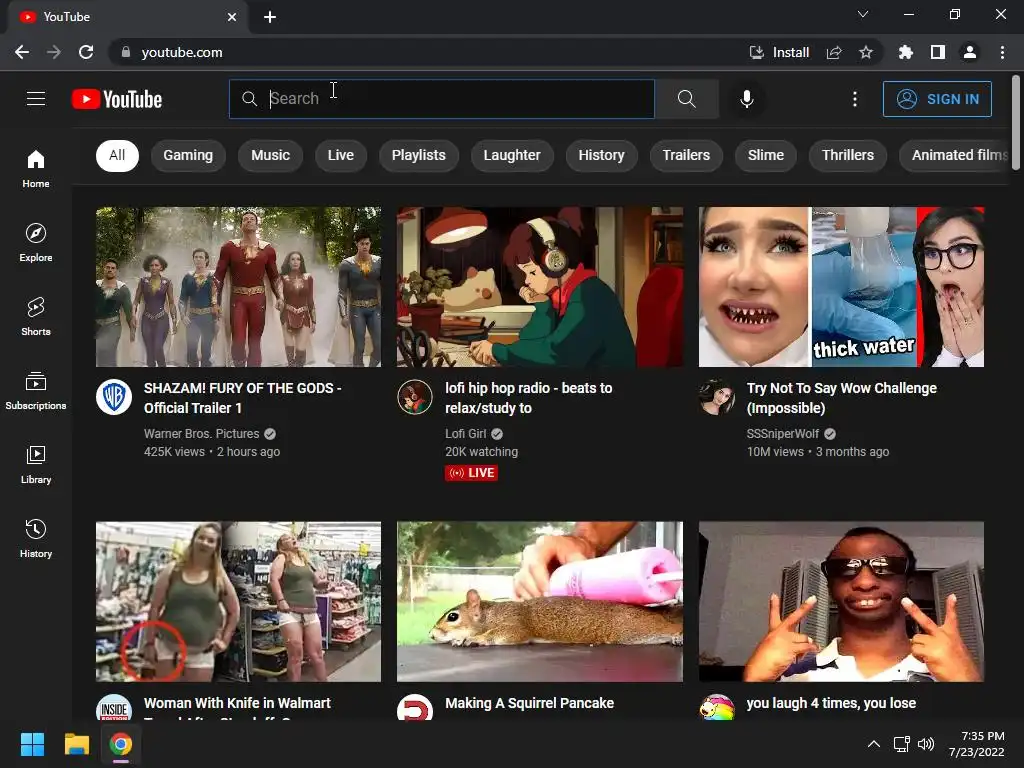Open the hamburger guide menu
This screenshot has width=1024, height=768.
36,99
